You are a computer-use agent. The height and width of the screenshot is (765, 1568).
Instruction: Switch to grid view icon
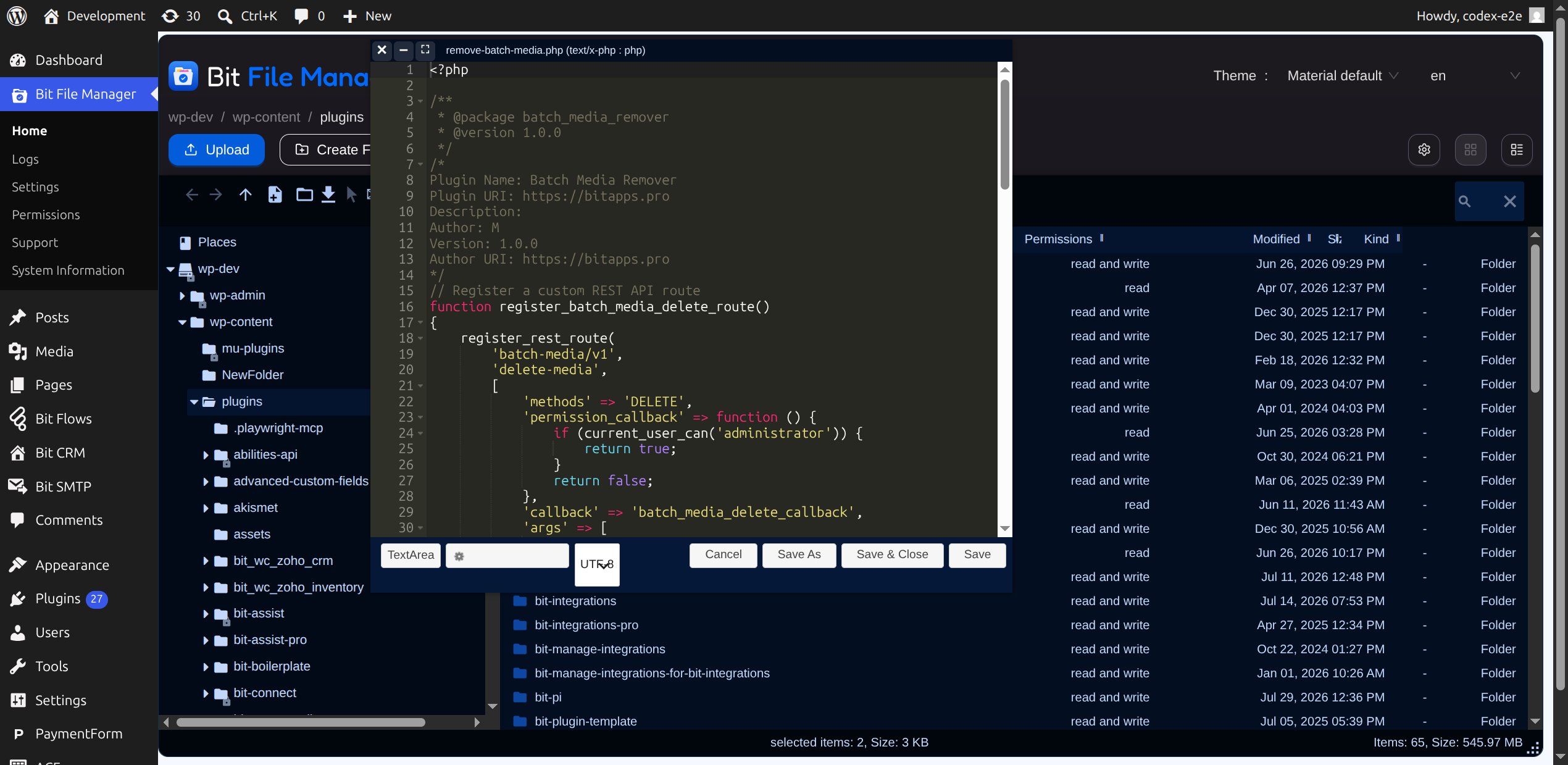point(1470,149)
